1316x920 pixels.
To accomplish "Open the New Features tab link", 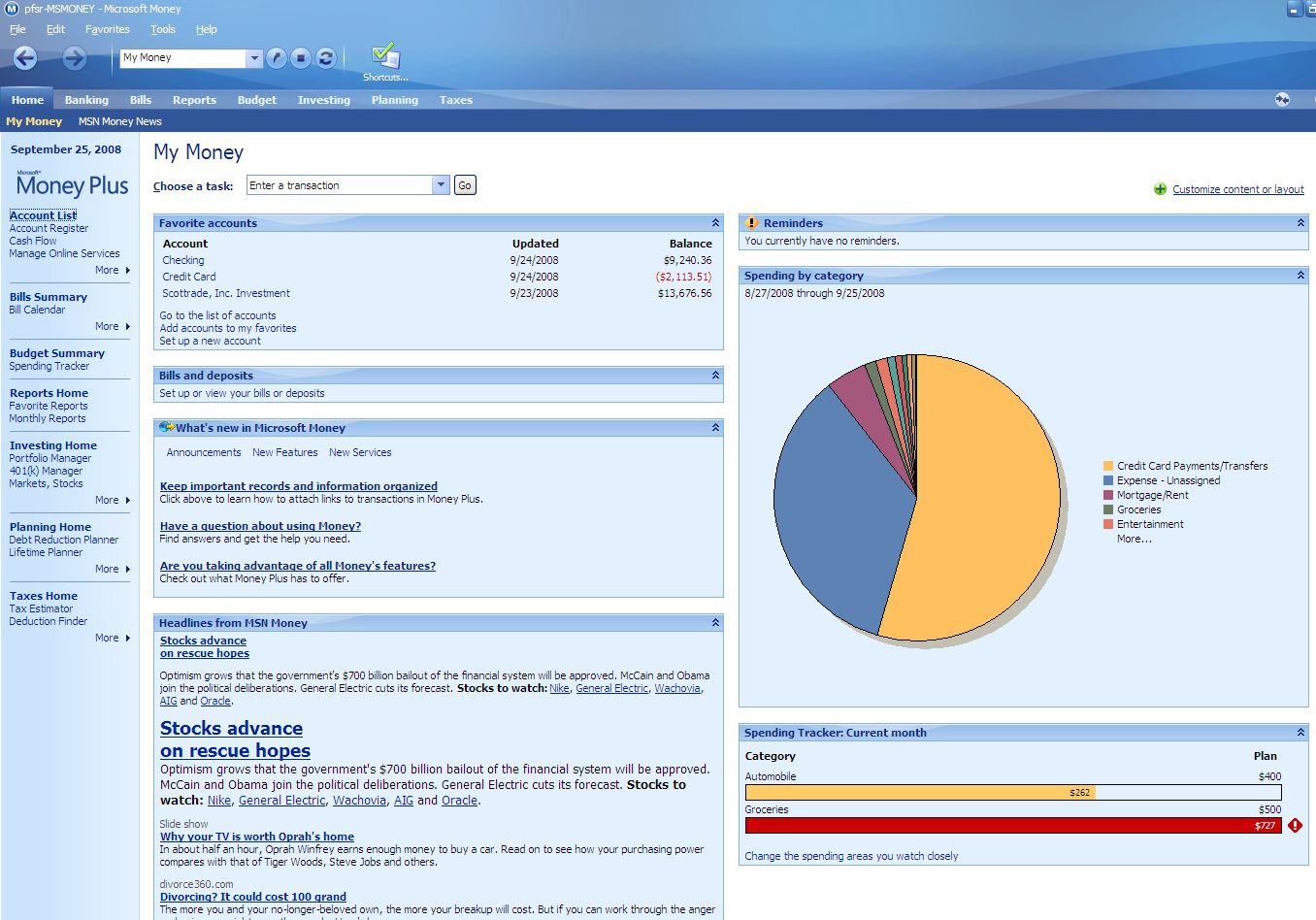I will [285, 452].
